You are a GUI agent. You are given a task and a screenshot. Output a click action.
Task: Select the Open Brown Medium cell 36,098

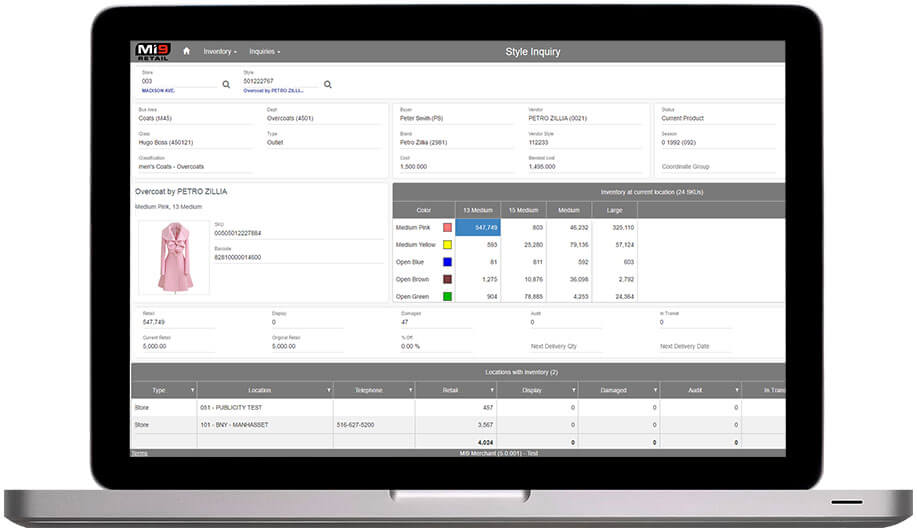click(x=569, y=279)
